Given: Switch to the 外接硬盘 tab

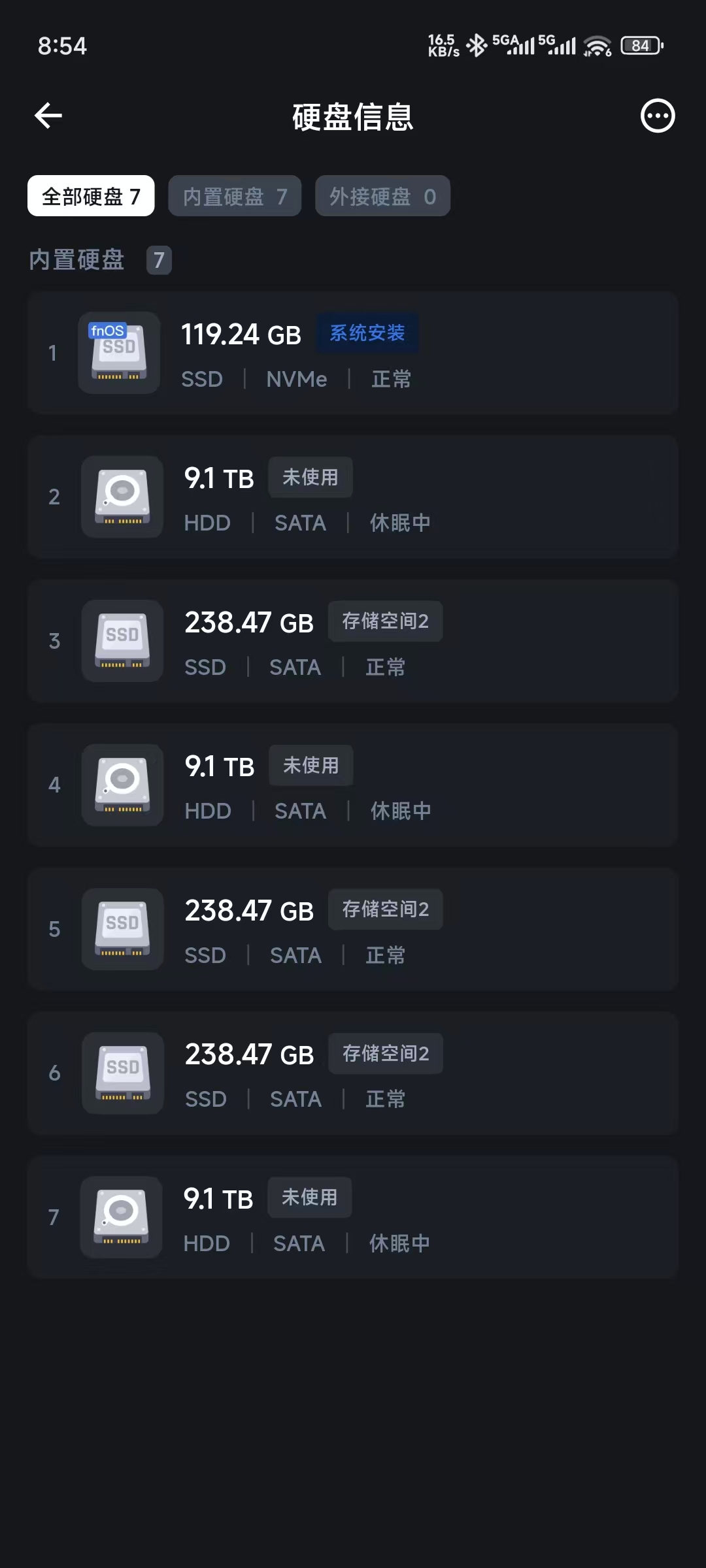Looking at the screenshot, I should (382, 196).
